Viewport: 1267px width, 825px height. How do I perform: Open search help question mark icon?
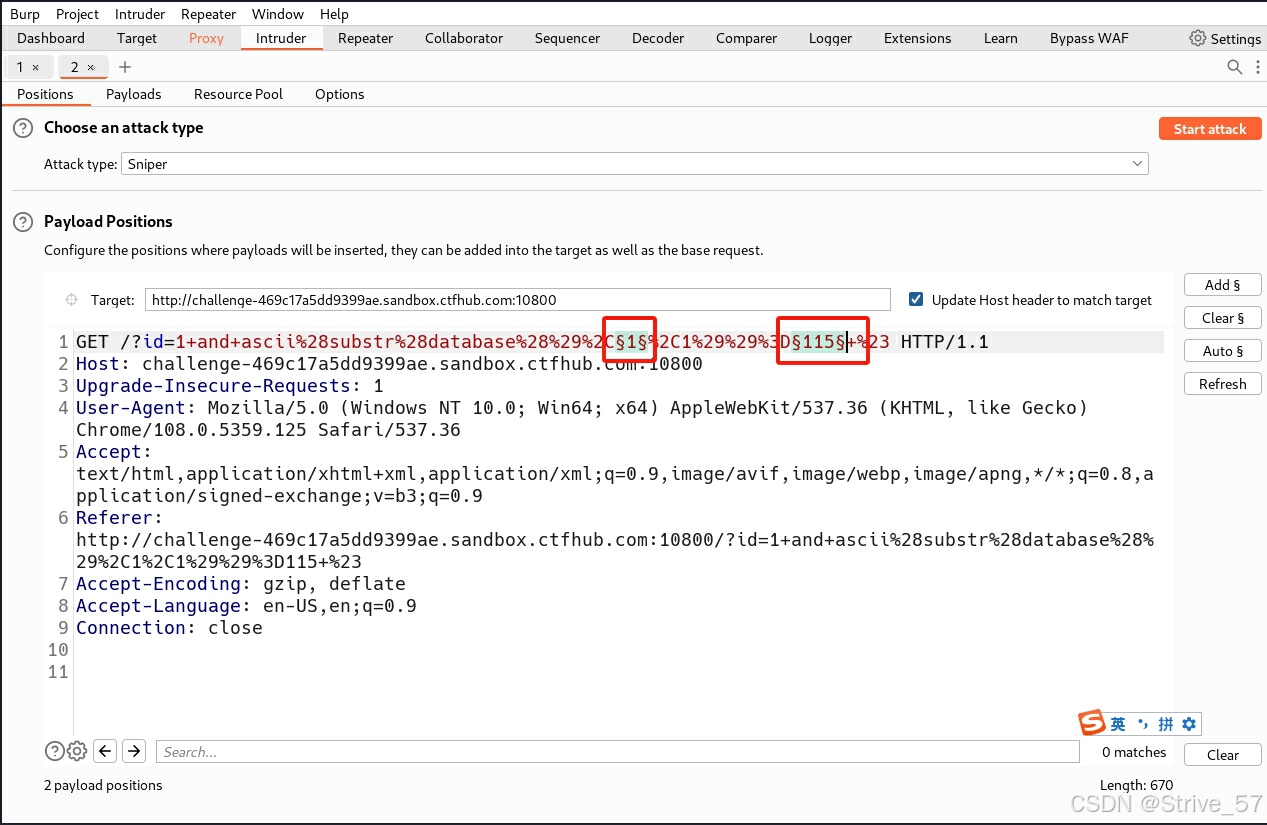click(x=54, y=751)
